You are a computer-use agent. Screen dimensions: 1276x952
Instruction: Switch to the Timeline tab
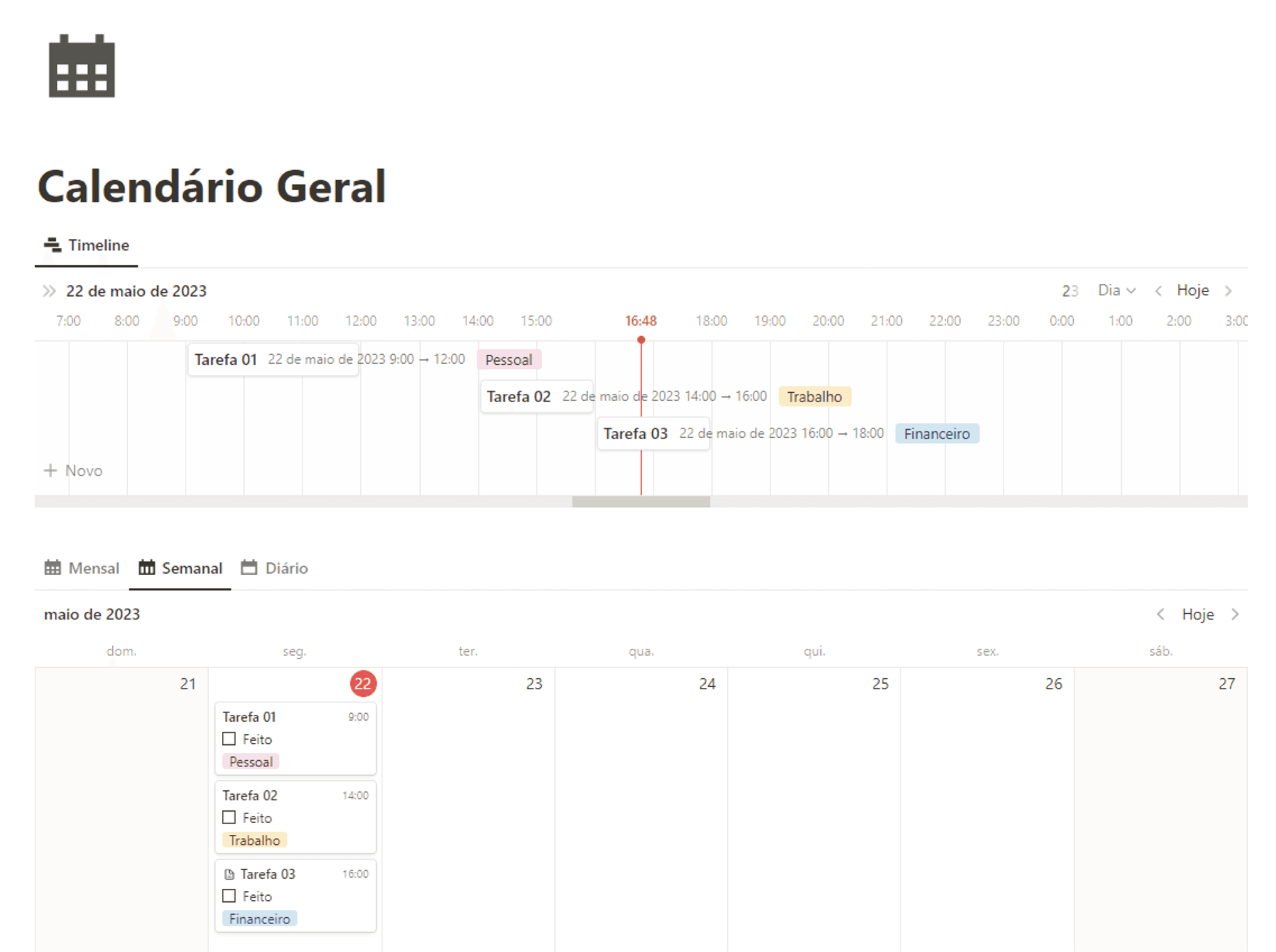coord(87,245)
